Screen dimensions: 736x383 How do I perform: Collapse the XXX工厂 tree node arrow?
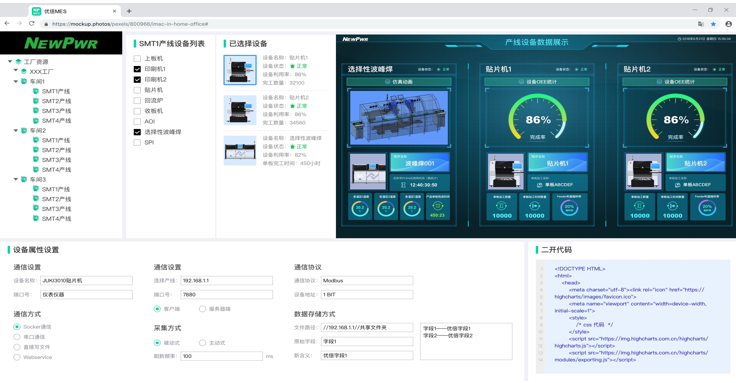(15, 71)
